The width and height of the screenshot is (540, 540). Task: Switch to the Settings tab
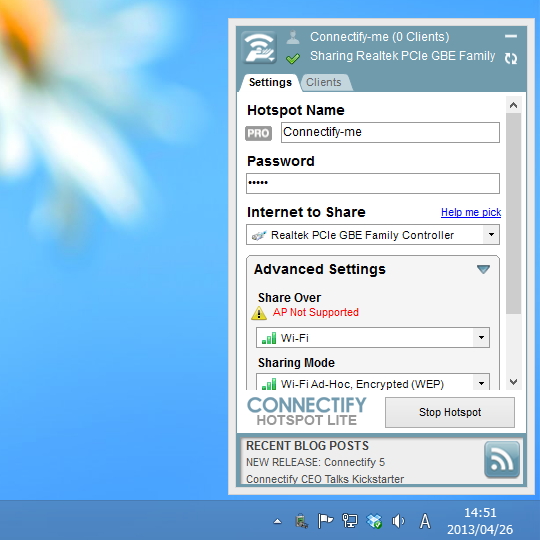[270, 83]
